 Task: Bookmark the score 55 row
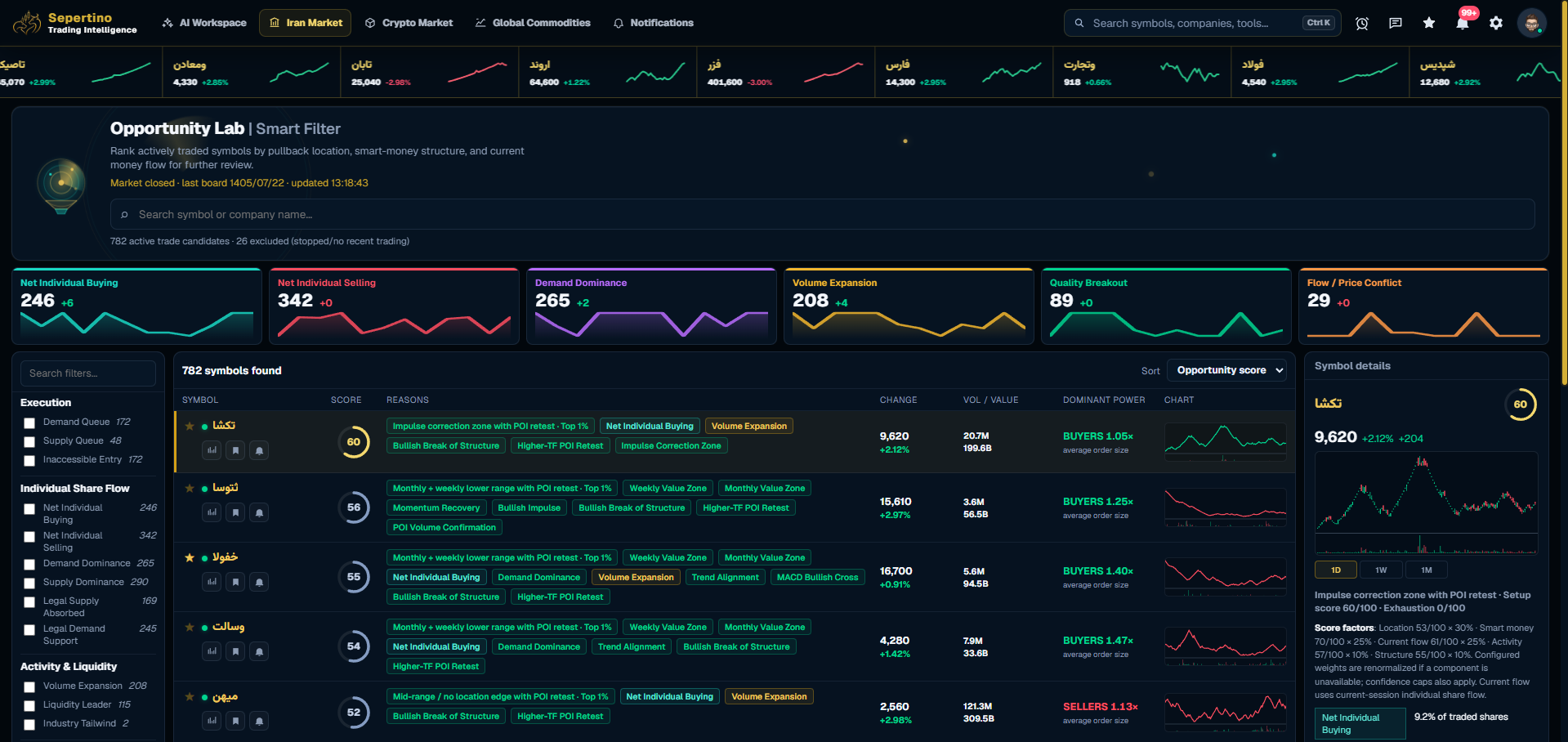coord(235,582)
